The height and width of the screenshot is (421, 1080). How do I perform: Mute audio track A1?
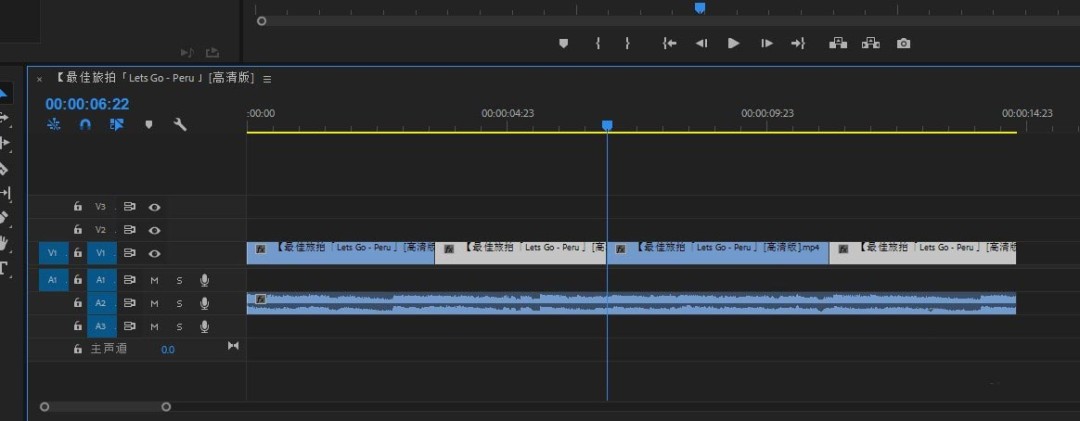[x=155, y=280]
